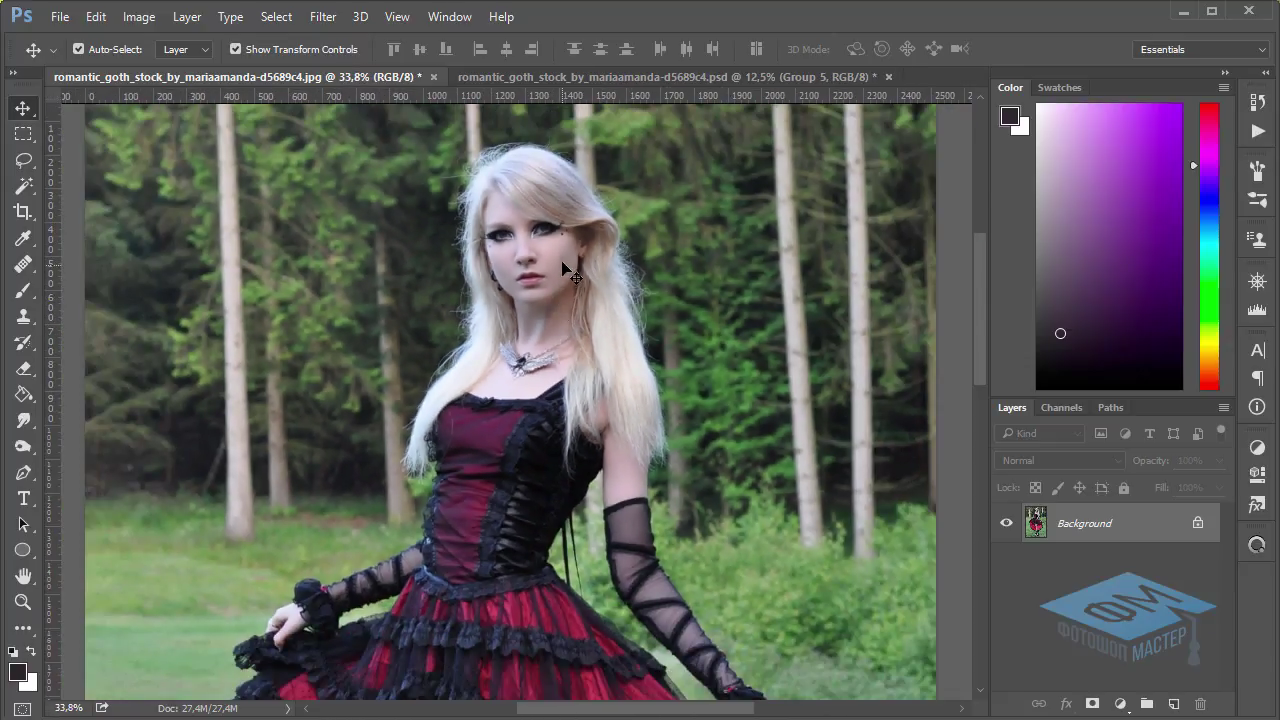Choose the Horizontal Type tool
Screen dimensions: 1280x720
[x=23, y=498]
